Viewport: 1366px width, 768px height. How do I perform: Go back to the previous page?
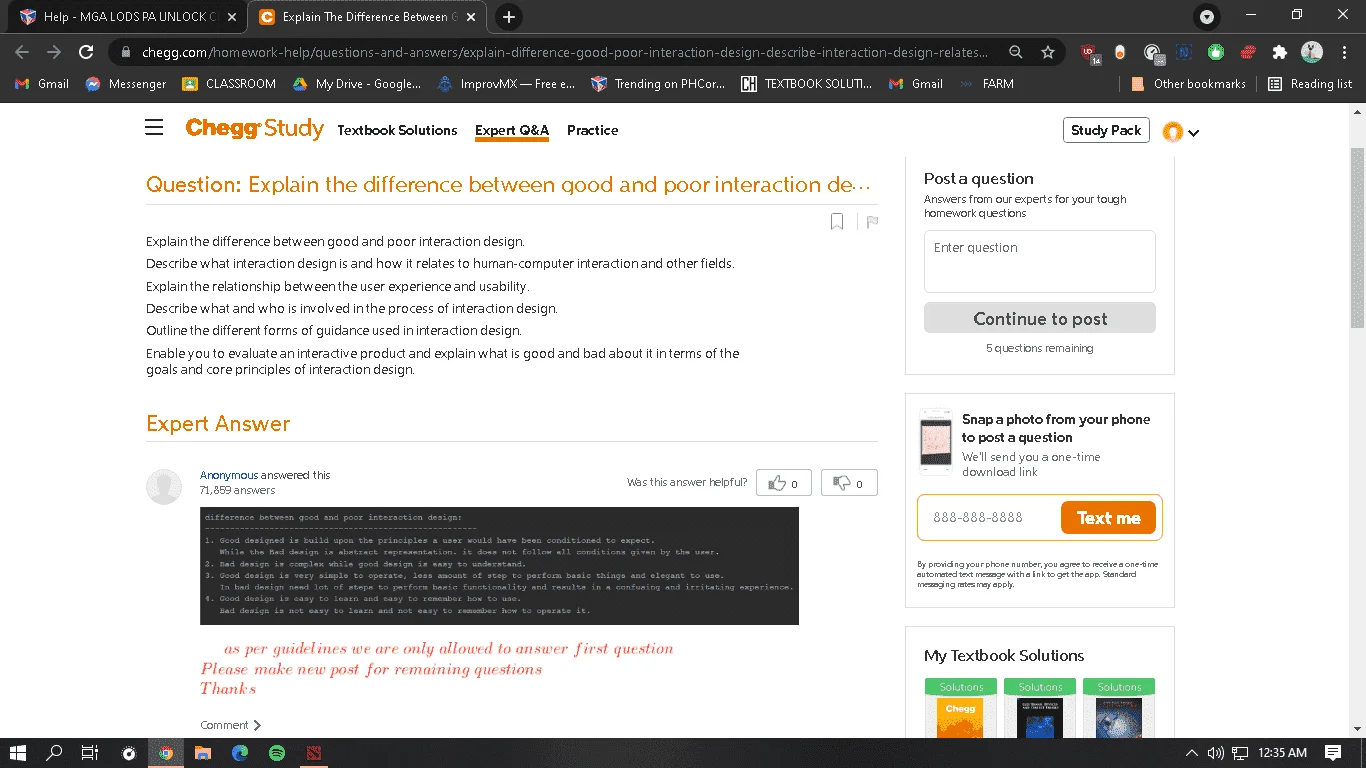[x=22, y=52]
